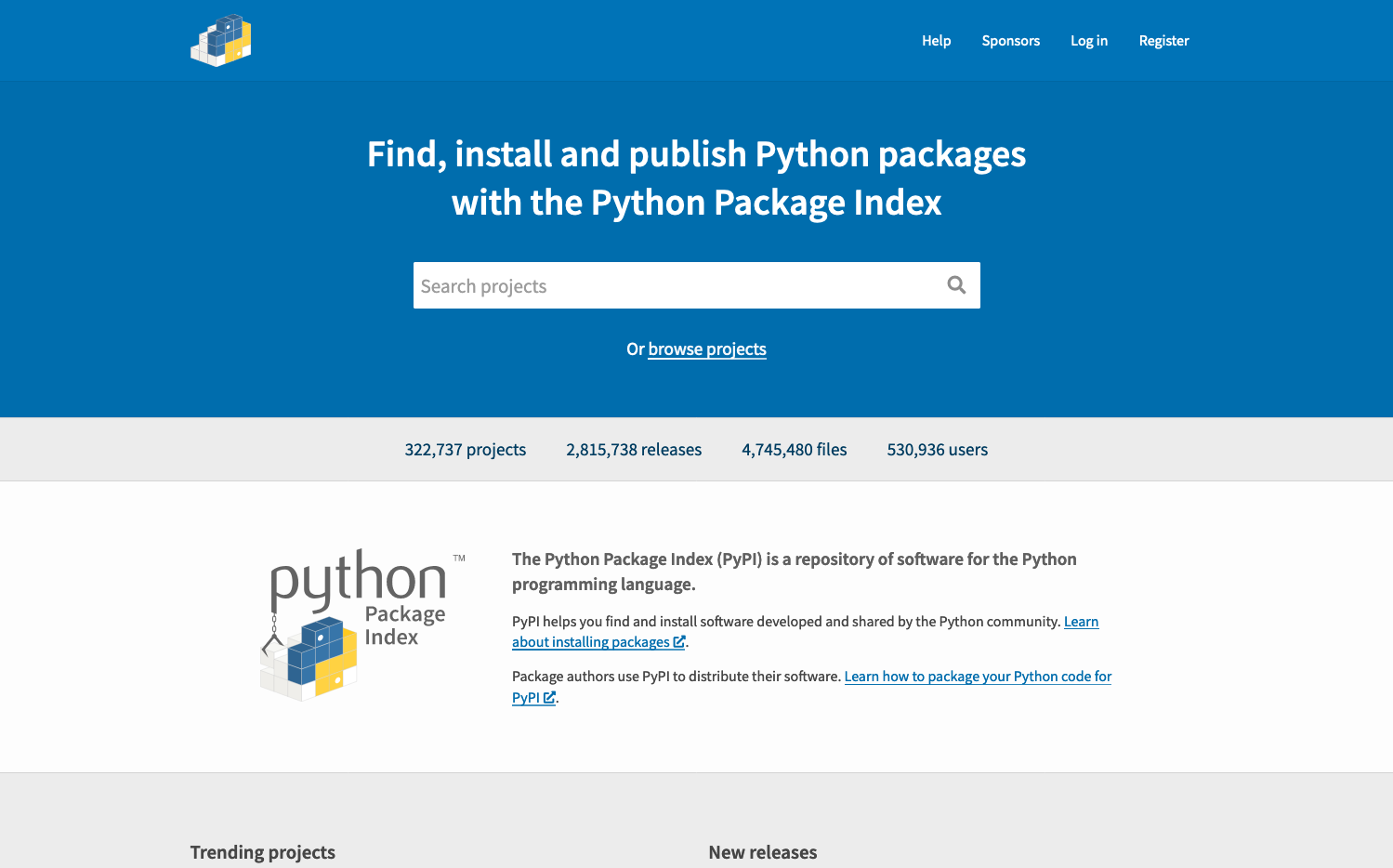The height and width of the screenshot is (868, 1393).
Task: Click the PyPI logo in the header
Action: pyautogui.click(x=221, y=41)
